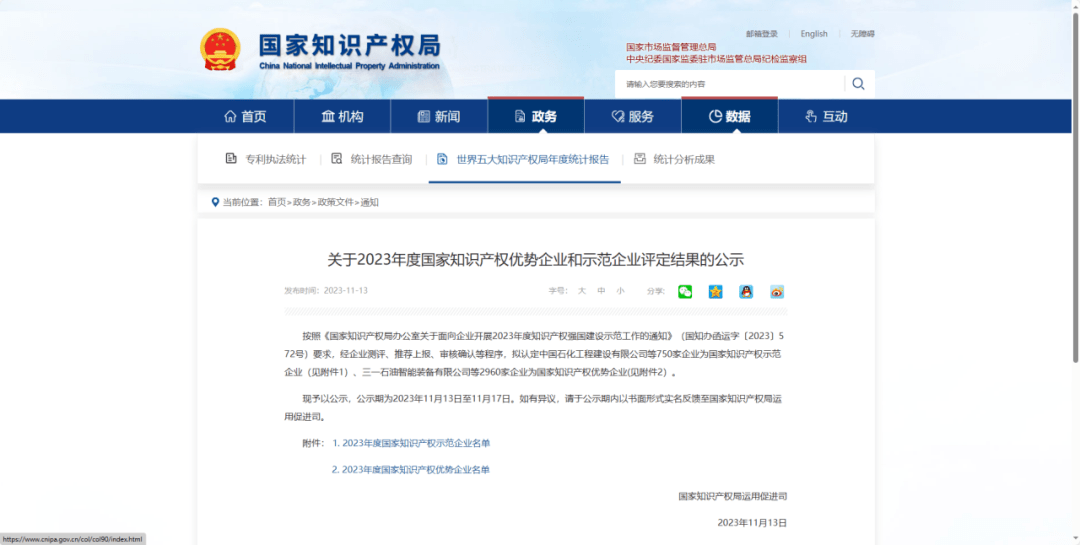1080x545 pixels.
Task: Click 政务 in the breadcrumb
Action: point(302,203)
